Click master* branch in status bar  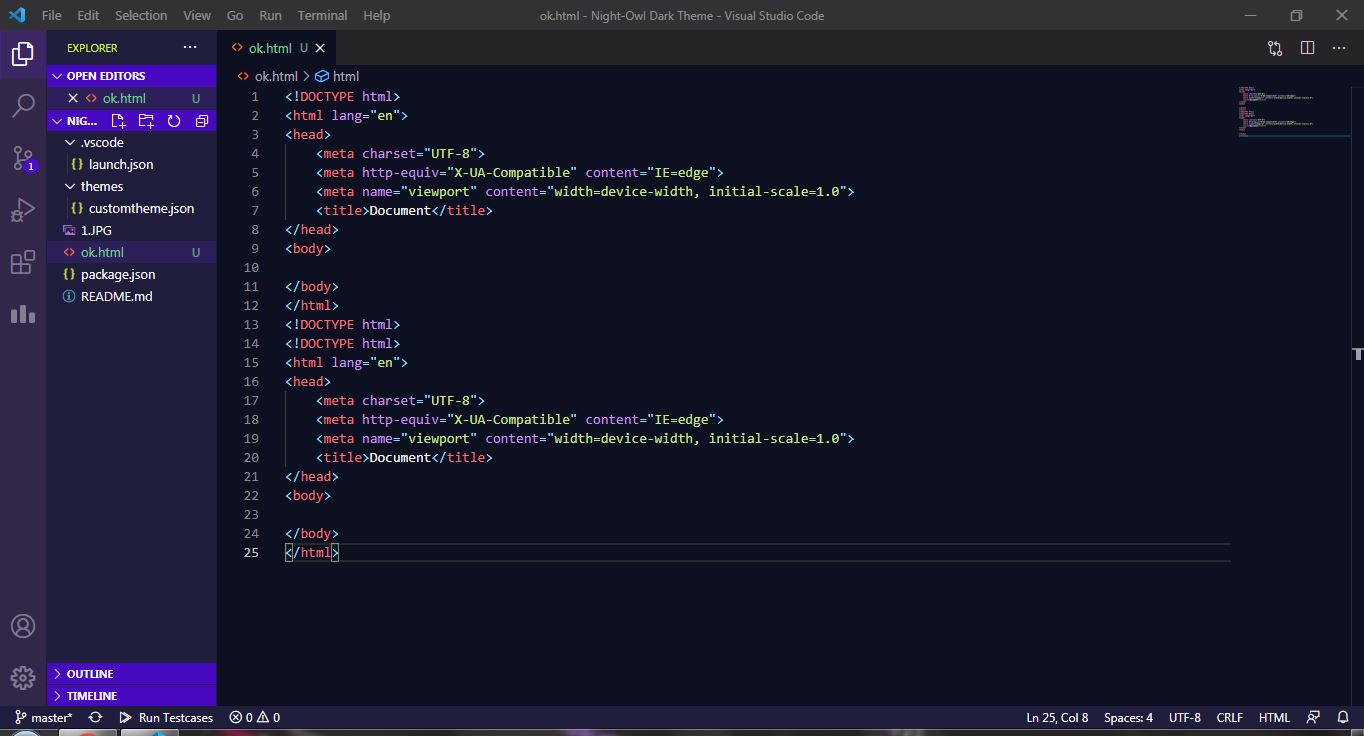click(43, 717)
